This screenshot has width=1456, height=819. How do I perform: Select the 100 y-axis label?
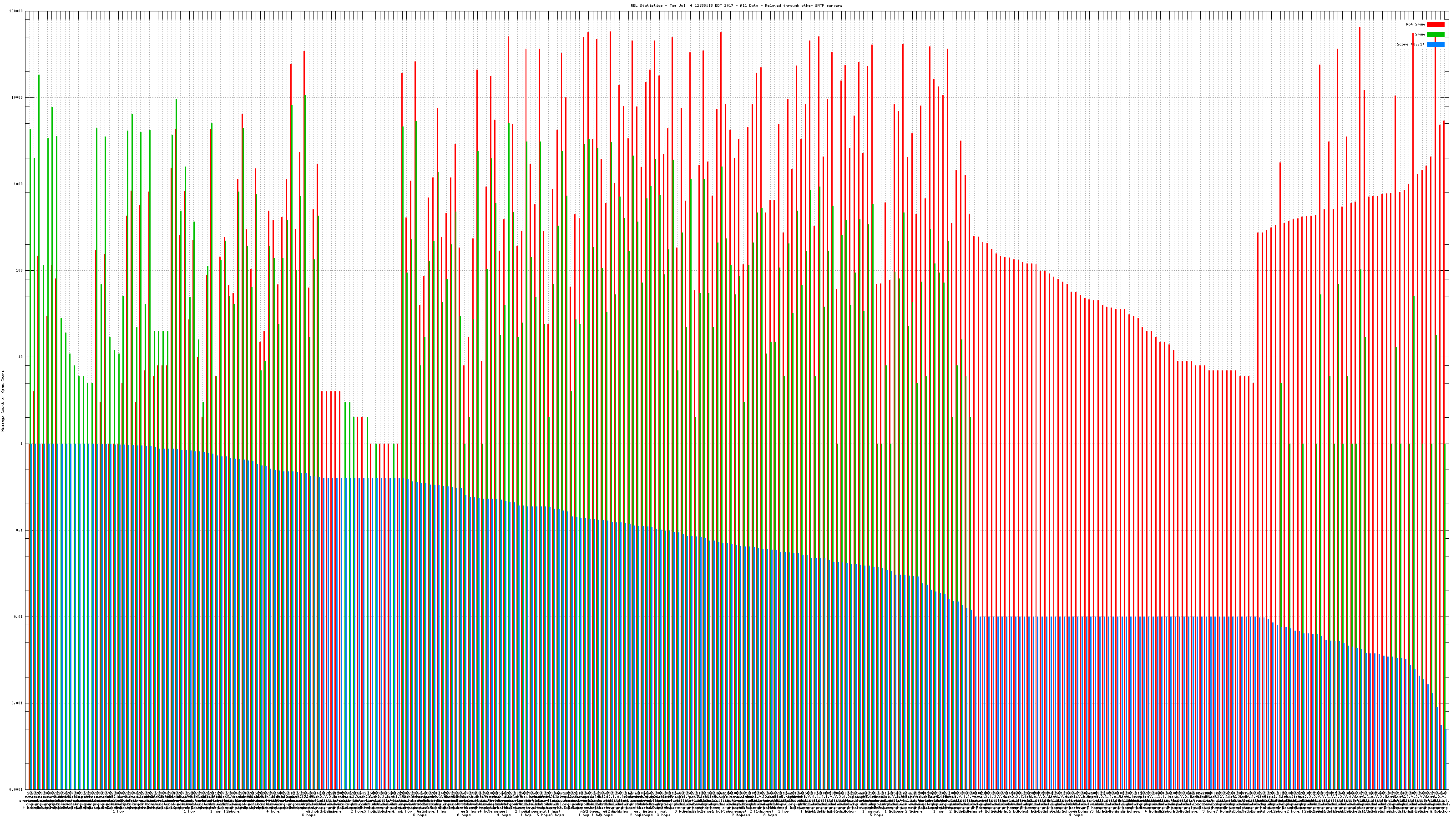19,270
